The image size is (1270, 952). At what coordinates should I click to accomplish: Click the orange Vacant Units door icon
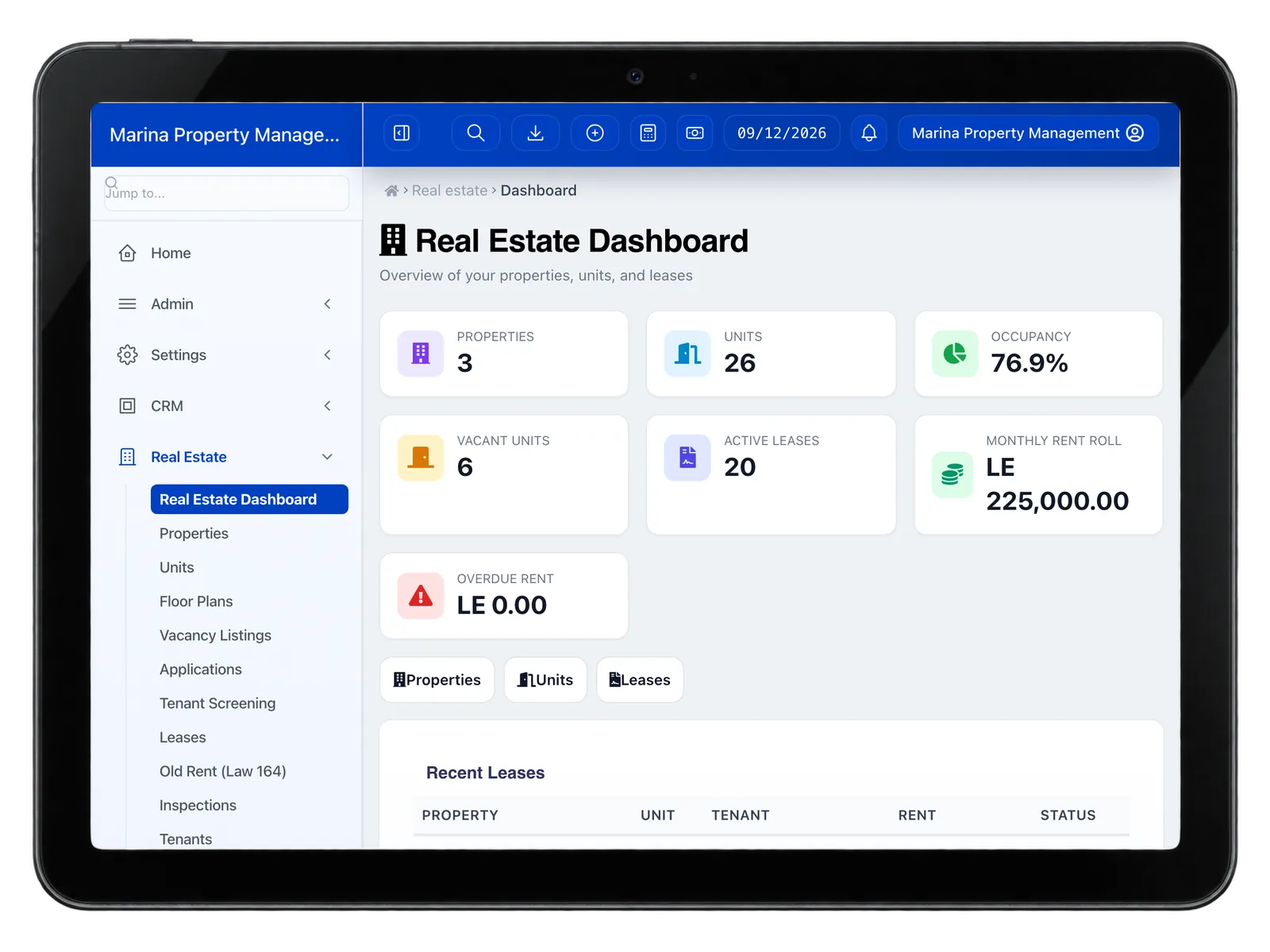coord(421,458)
